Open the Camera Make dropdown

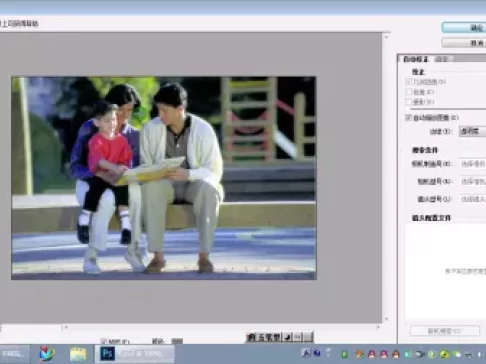pos(473,164)
